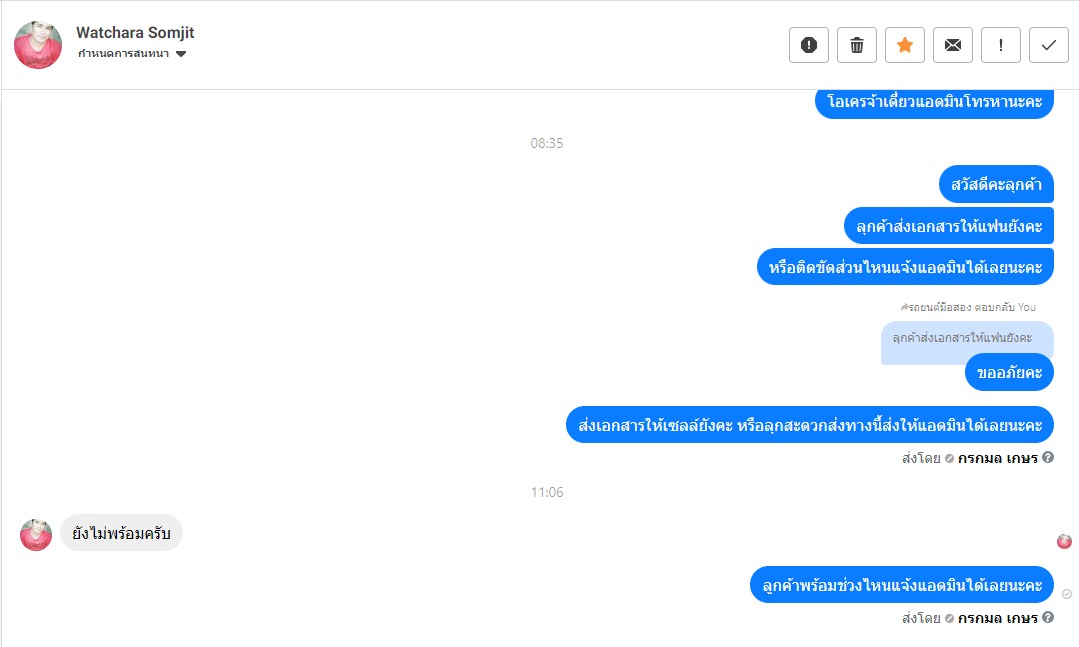Image resolution: width=1079 pixels, height=647 pixels.
Task: Click the exclamation mark priority icon
Action: [1001, 45]
